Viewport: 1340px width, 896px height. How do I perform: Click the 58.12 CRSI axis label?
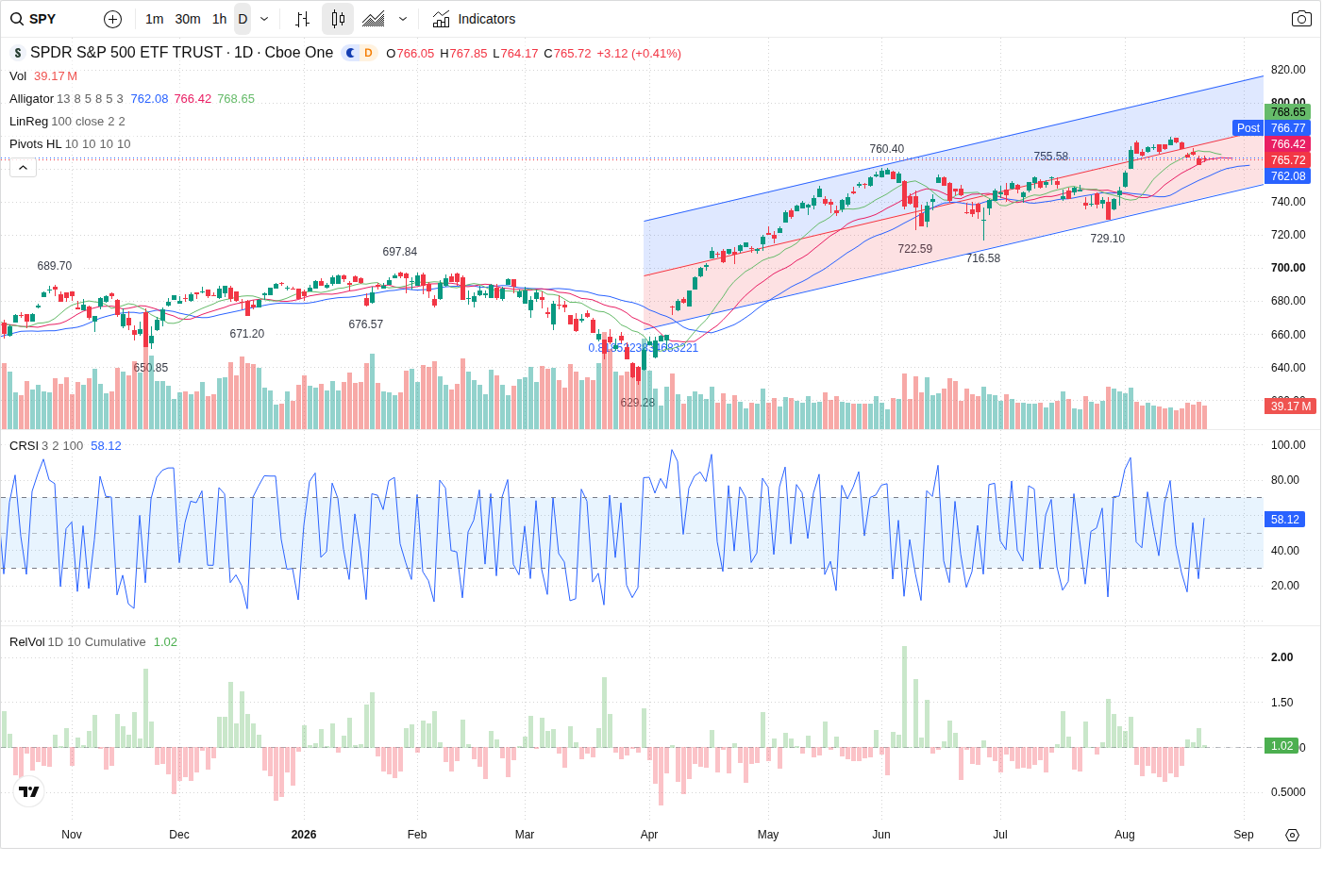click(x=1284, y=520)
